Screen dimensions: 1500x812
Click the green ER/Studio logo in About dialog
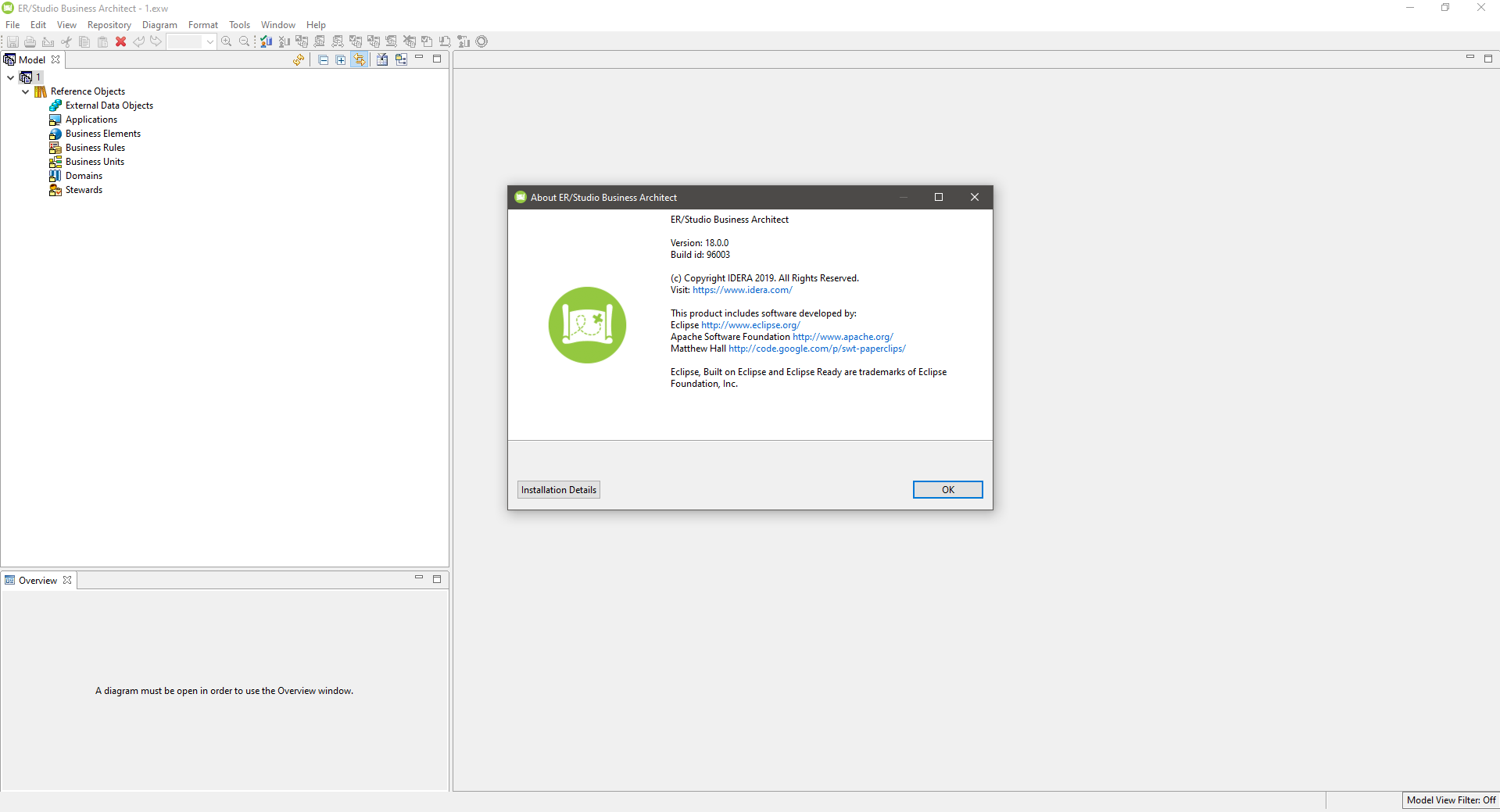(x=587, y=325)
